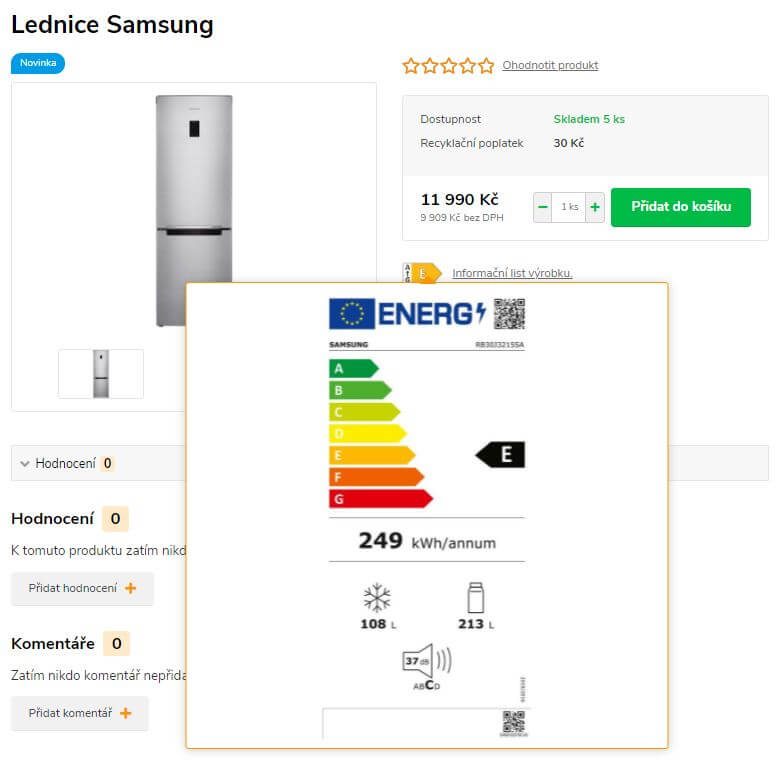Click the Přidat komentář button

[80, 713]
